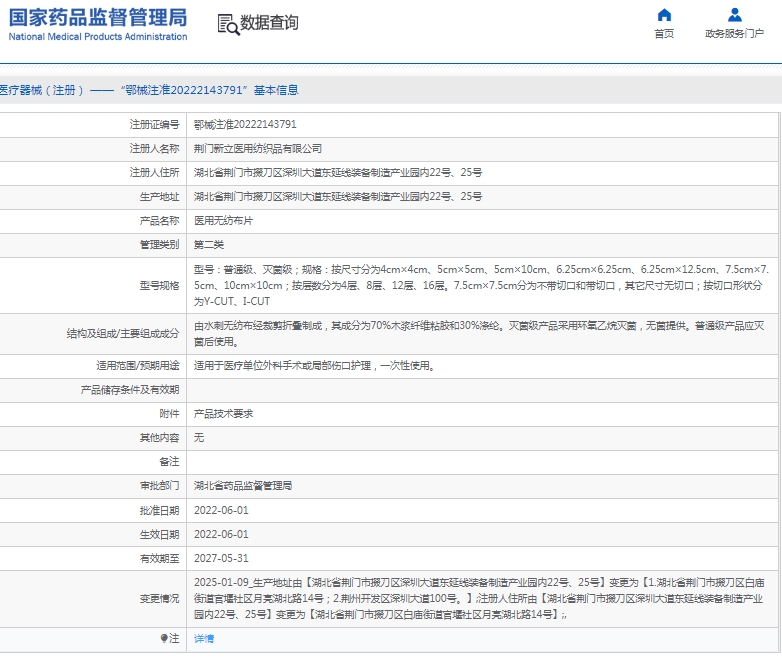This screenshot has width=782, height=658.
Task: Click the bullet icon beside 注
Action: pos(164,638)
